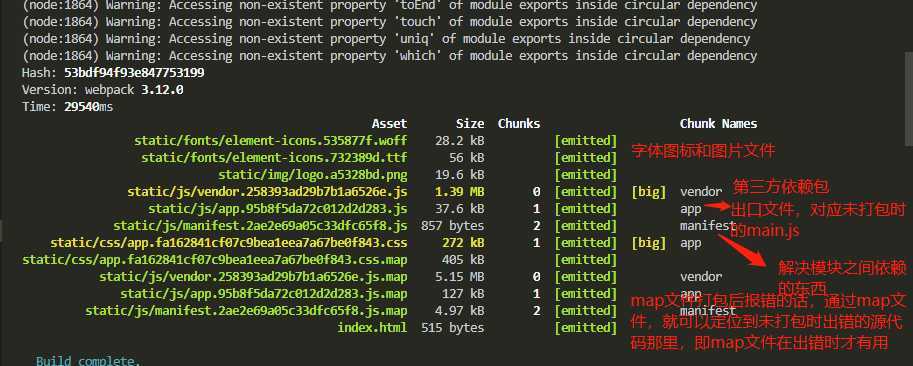Click the 5.15 MB size value

(459, 276)
